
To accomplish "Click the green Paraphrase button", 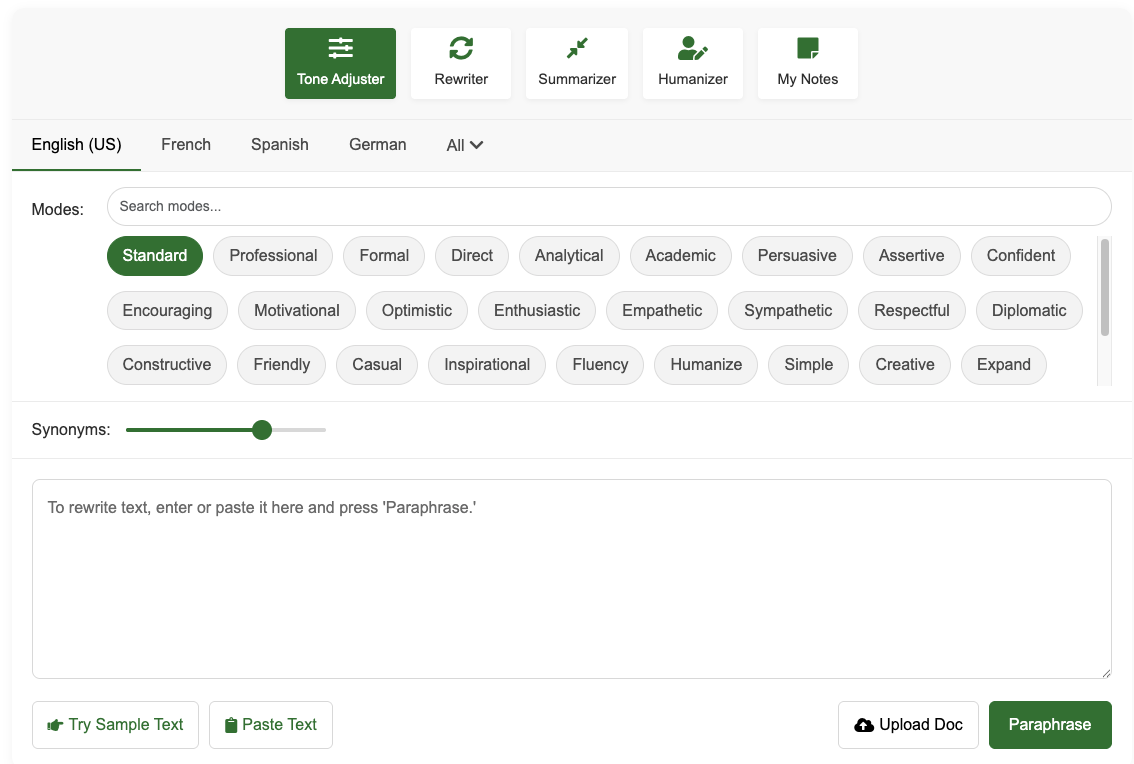I will click(x=1049, y=724).
